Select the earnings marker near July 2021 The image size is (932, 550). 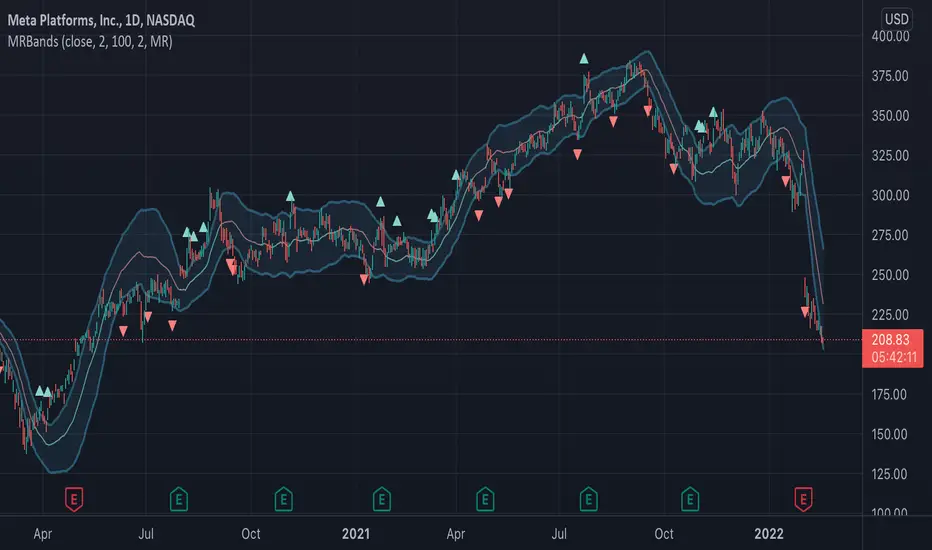pos(588,499)
